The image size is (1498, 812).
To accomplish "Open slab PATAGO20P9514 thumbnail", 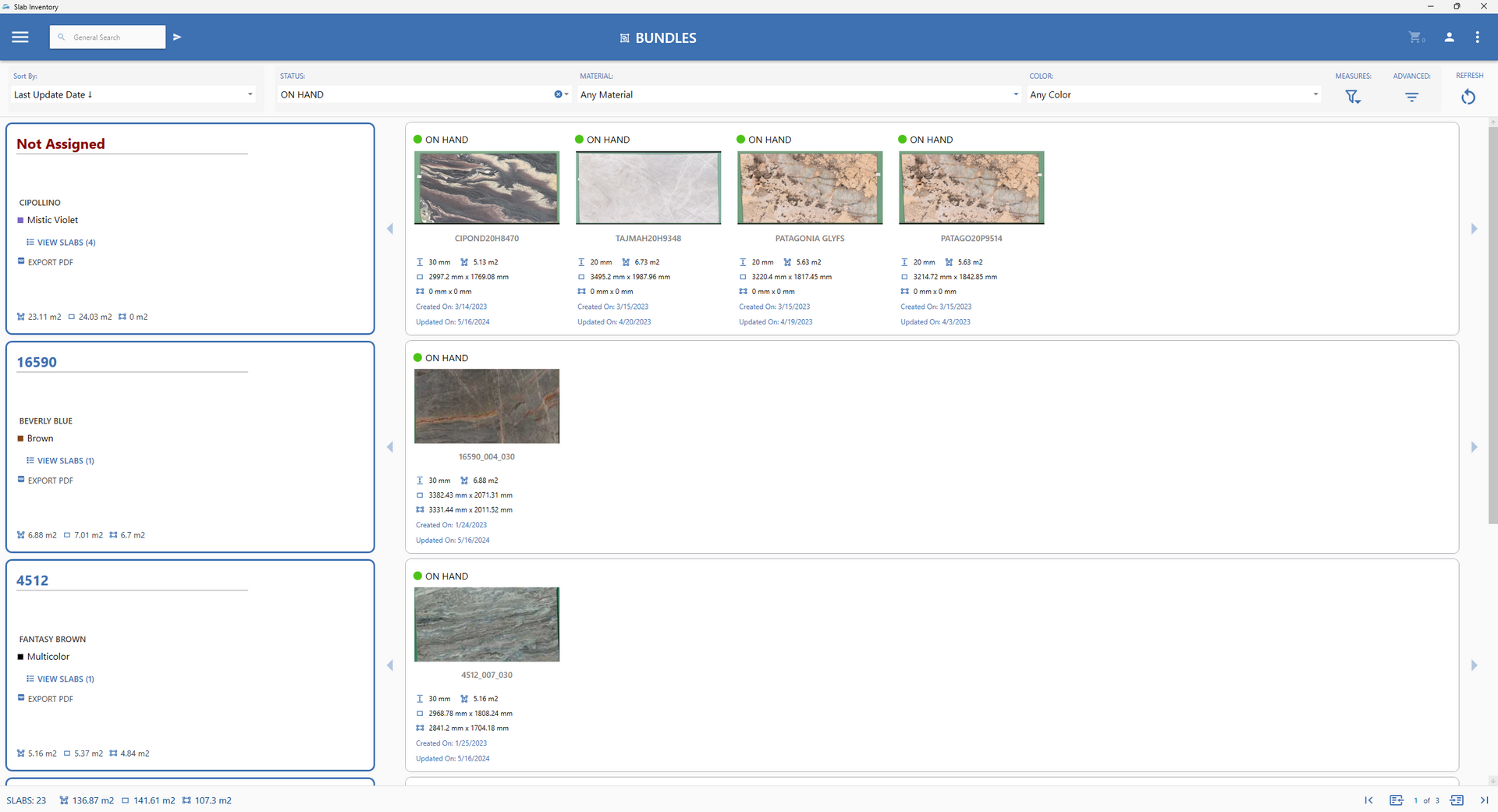I will coord(971,188).
